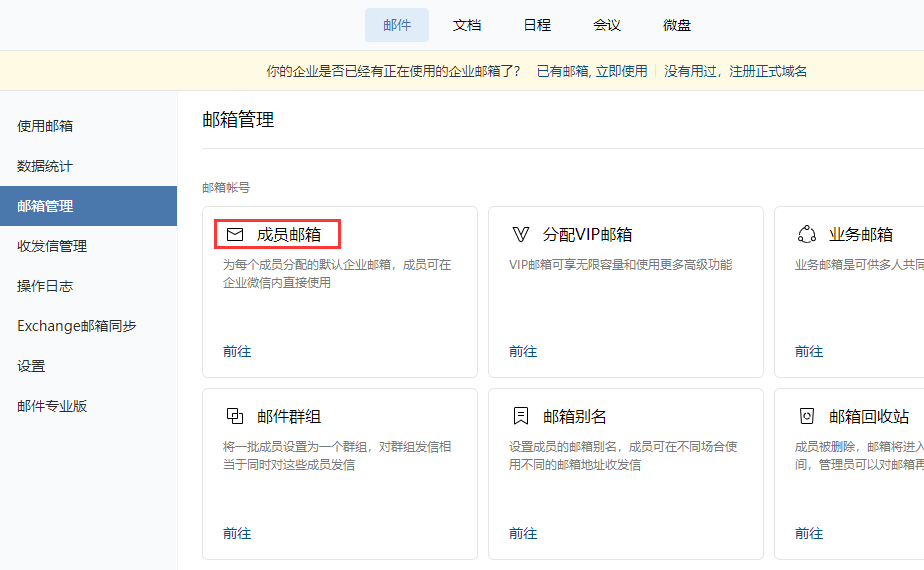Click the 邮箱别名 bookmark icon
This screenshot has width=924, height=570.
click(x=521, y=416)
